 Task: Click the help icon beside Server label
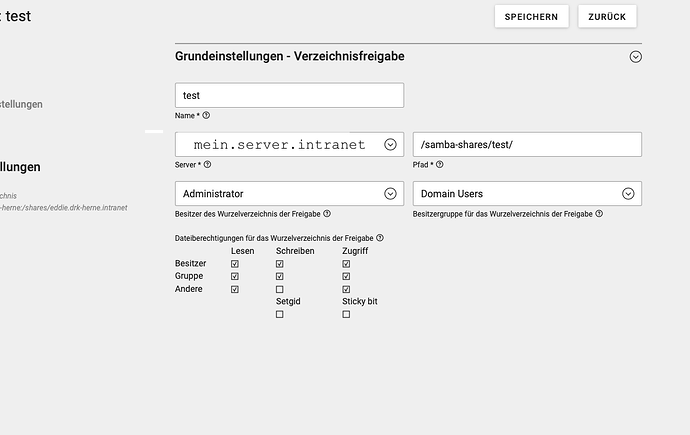point(208,164)
